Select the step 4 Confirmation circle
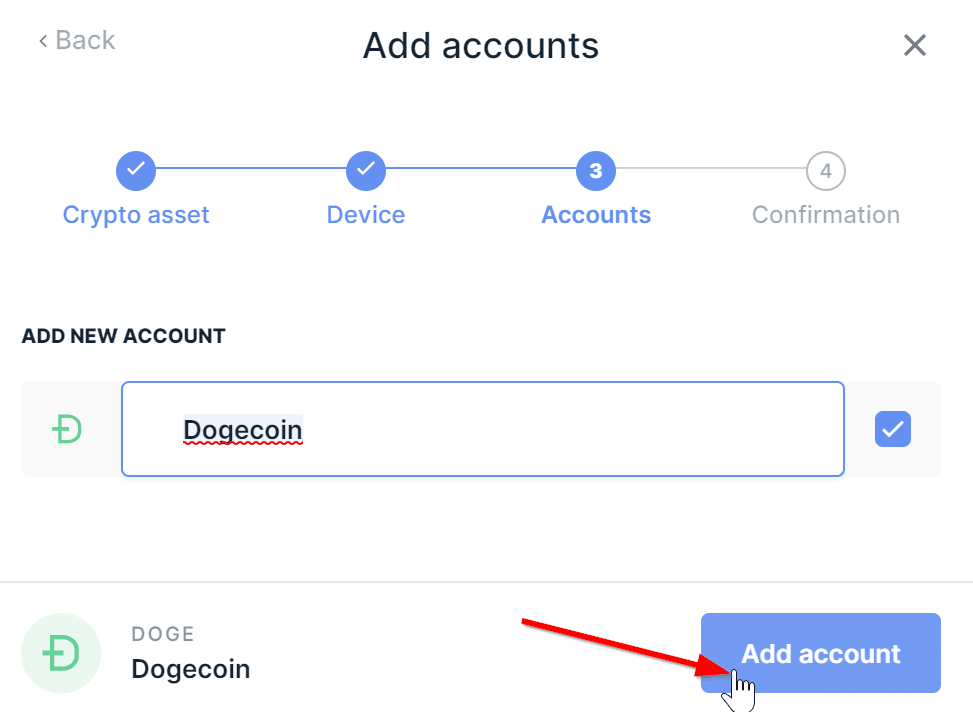973x712 pixels. coord(826,171)
